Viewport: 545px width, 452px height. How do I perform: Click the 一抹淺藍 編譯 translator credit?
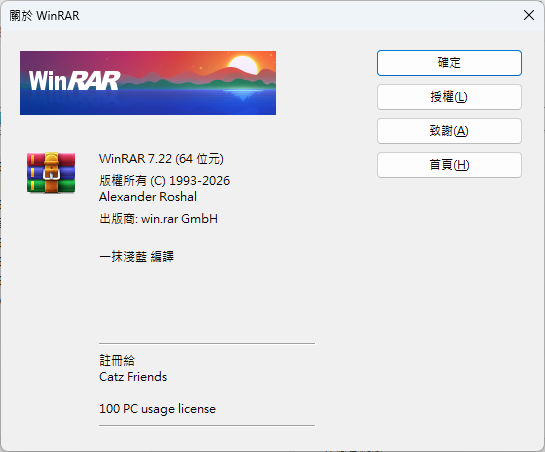click(x=136, y=257)
